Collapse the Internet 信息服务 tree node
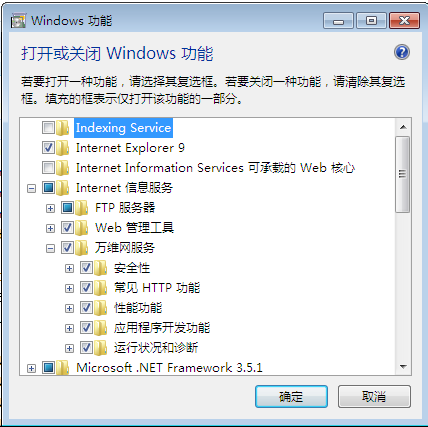 [x=31, y=189]
